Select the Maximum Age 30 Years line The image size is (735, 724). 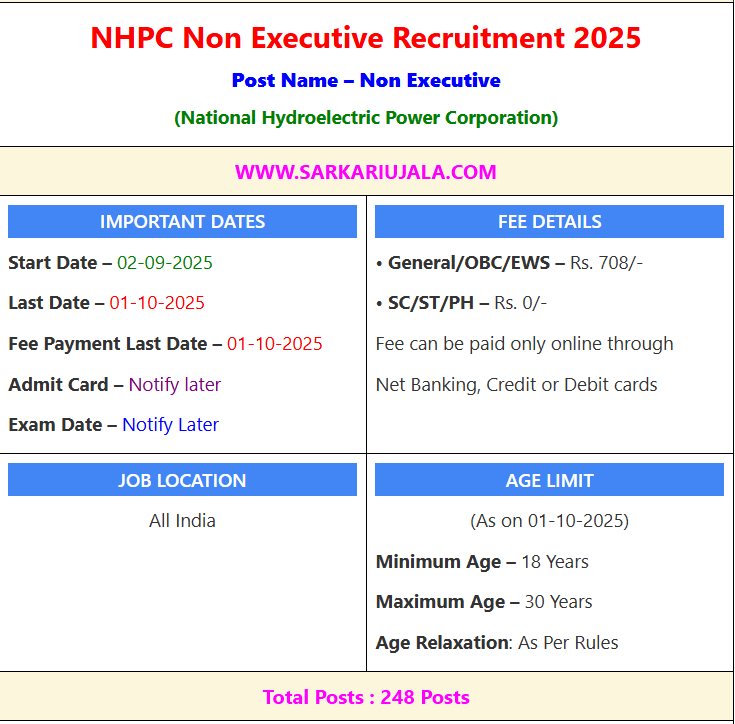484,602
